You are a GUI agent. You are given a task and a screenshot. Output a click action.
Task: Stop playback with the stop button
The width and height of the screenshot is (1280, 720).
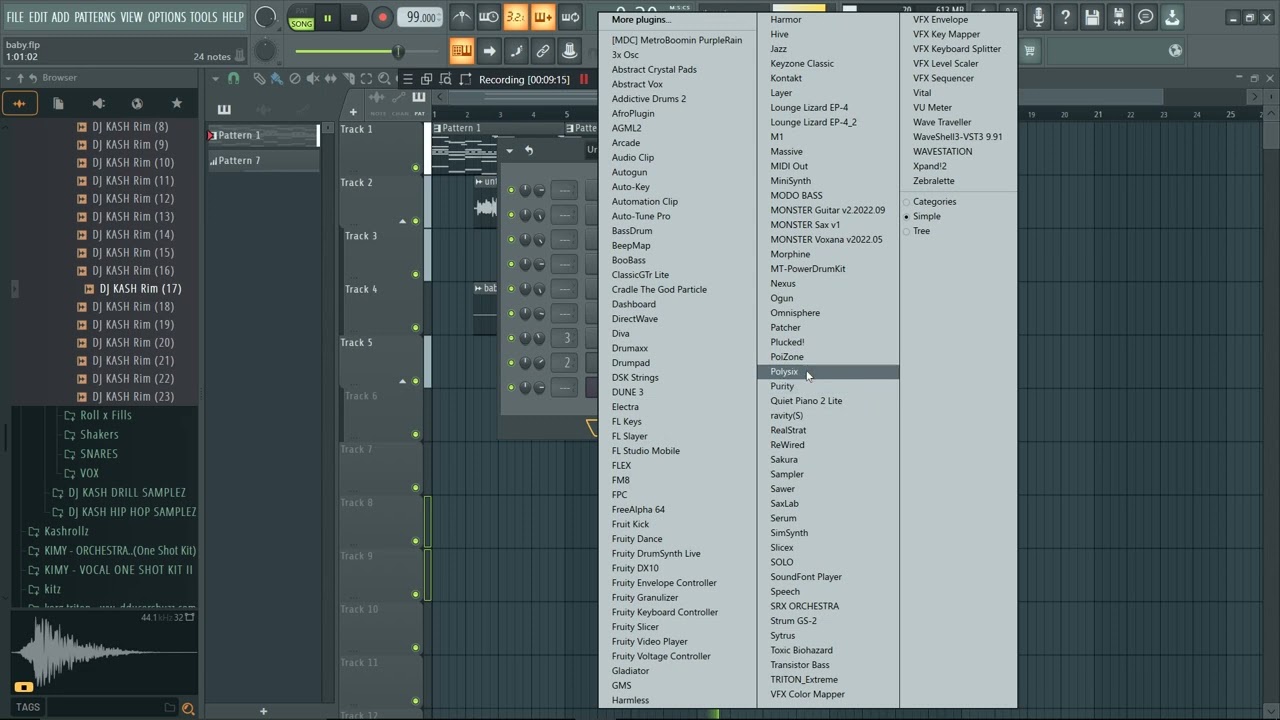click(x=353, y=17)
